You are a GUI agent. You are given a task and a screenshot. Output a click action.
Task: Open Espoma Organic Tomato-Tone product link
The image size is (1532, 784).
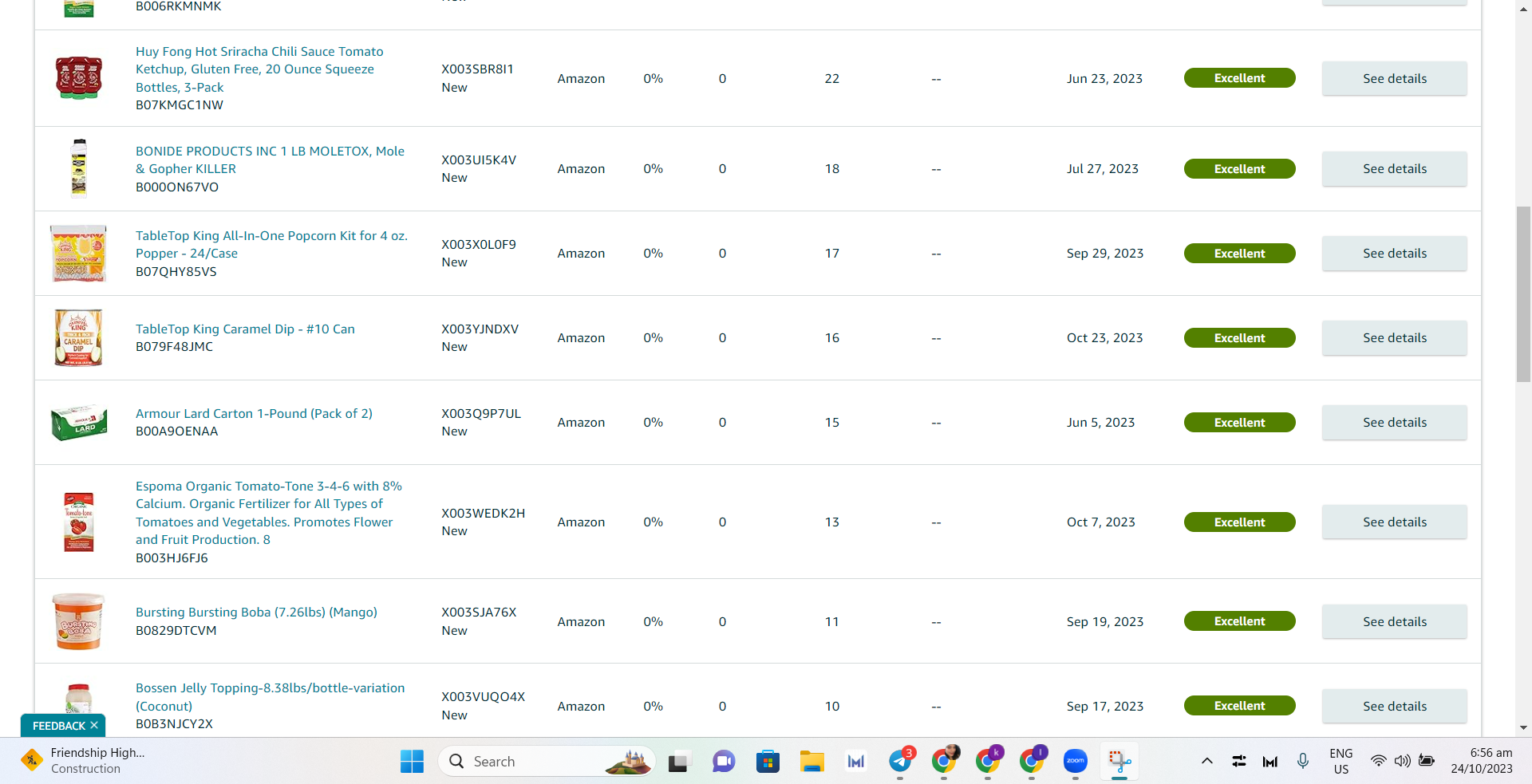(269, 513)
